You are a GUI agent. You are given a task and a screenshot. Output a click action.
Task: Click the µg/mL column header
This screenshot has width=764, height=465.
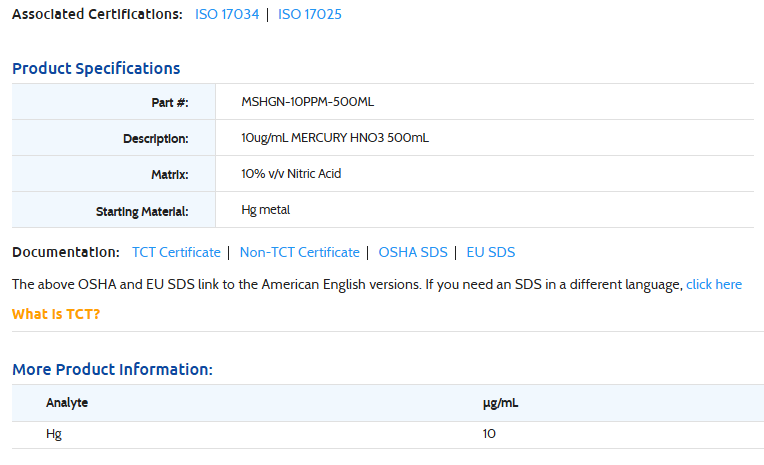[x=500, y=403]
